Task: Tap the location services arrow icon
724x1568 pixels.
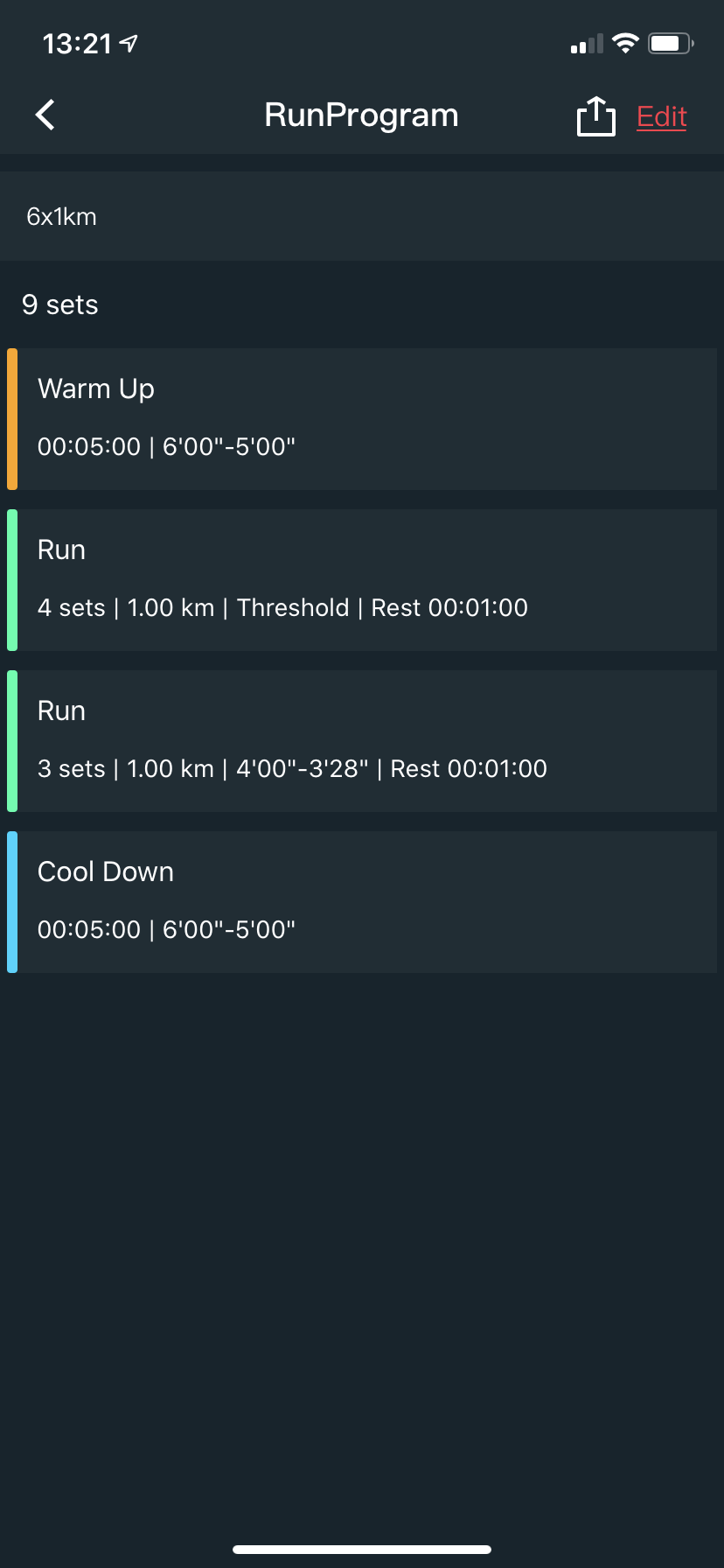Action: [129, 43]
